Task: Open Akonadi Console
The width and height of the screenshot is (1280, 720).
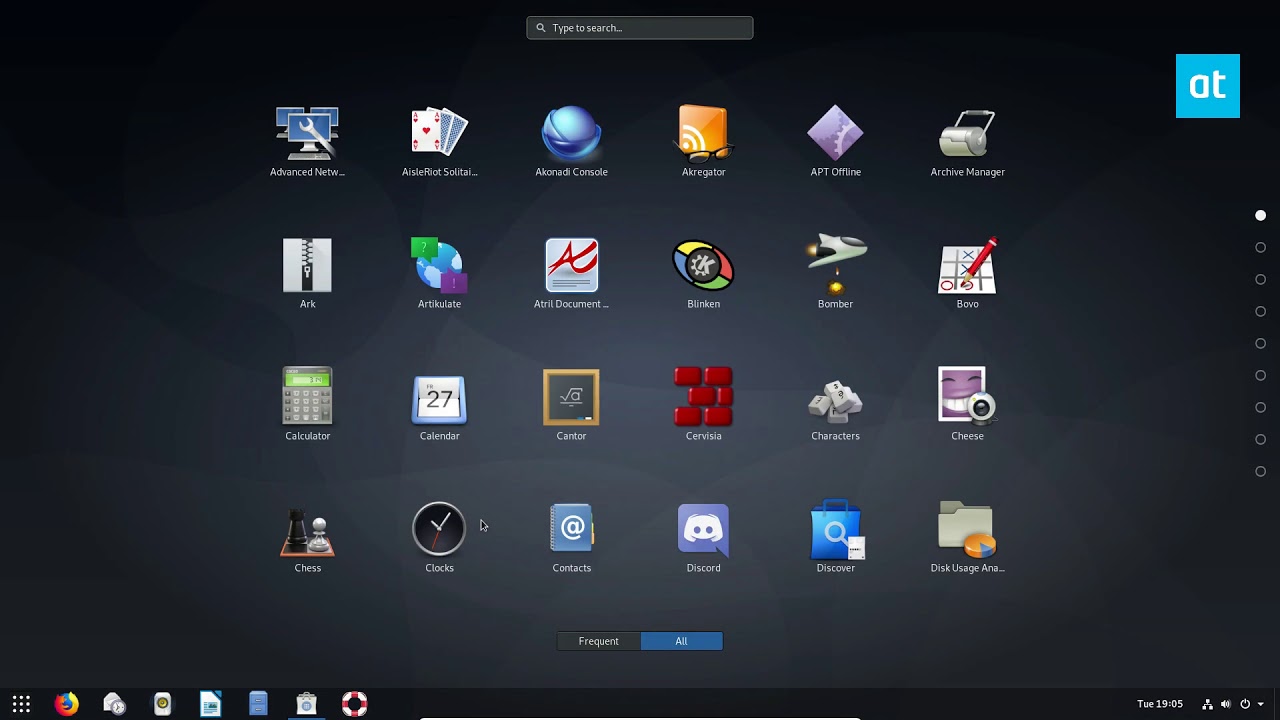Action: click(571, 134)
